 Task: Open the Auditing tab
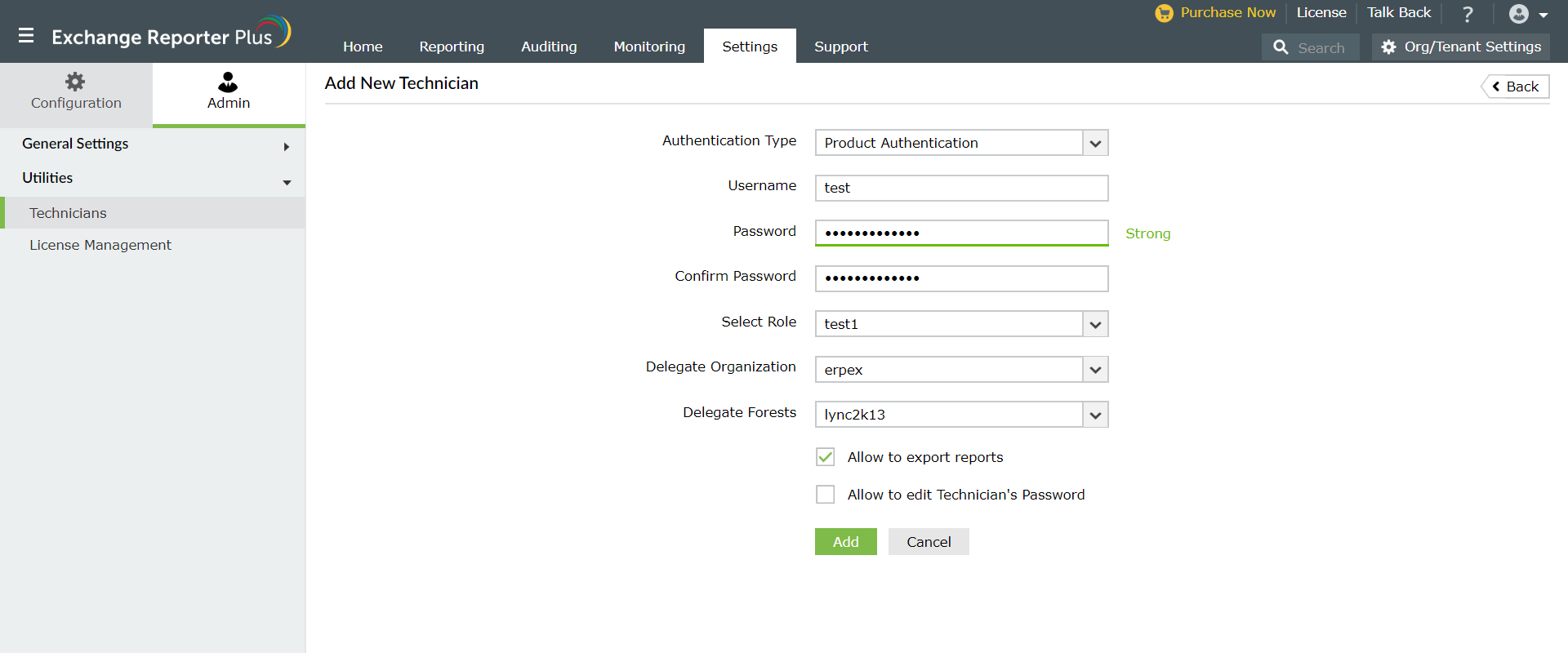pyautogui.click(x=549, y=47)
